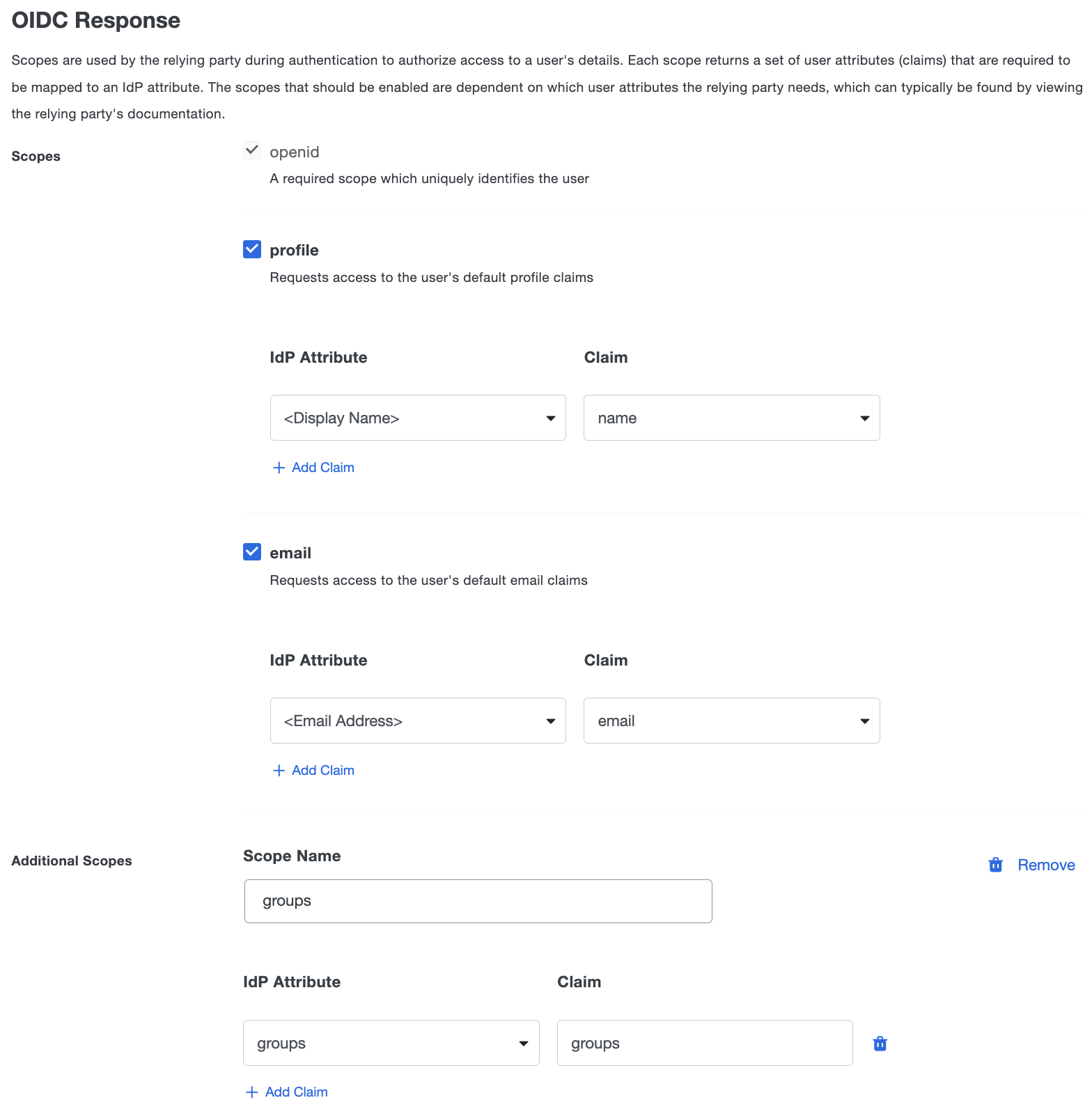Image resolution: width=1092 pixels, height=1107 pixels.
Task: Expand the <Display Name> IdP attribute selector
Action: tap(417, 418)
